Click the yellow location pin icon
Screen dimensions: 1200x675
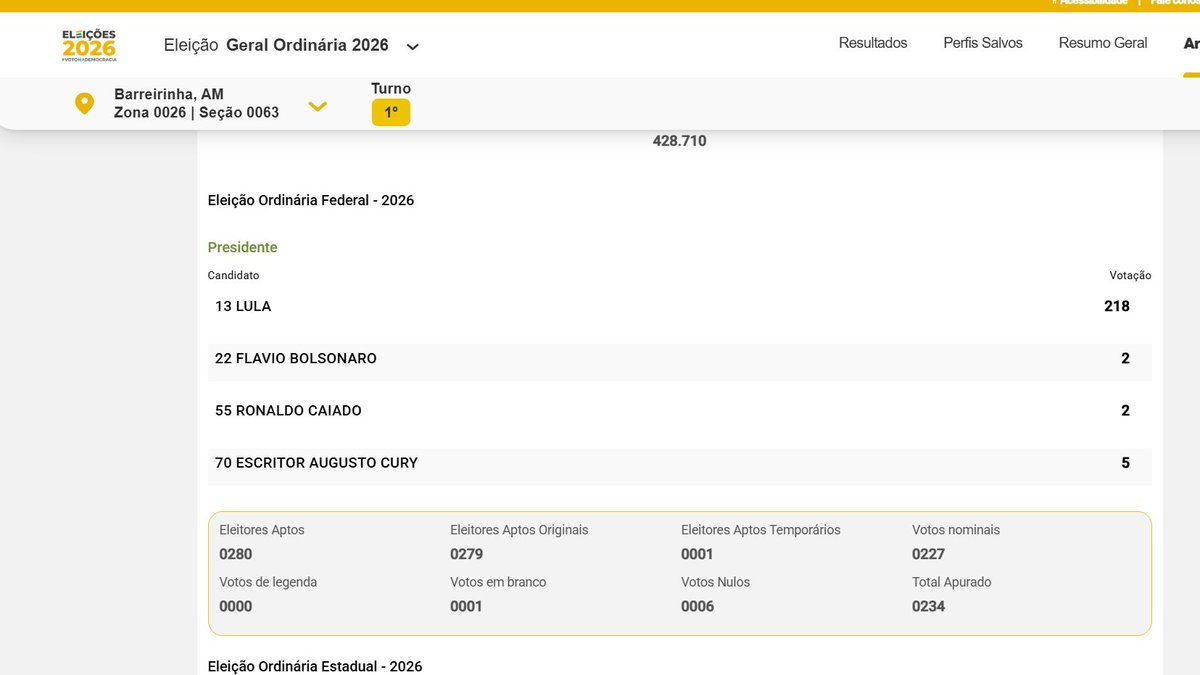click(x=84, y=103)
